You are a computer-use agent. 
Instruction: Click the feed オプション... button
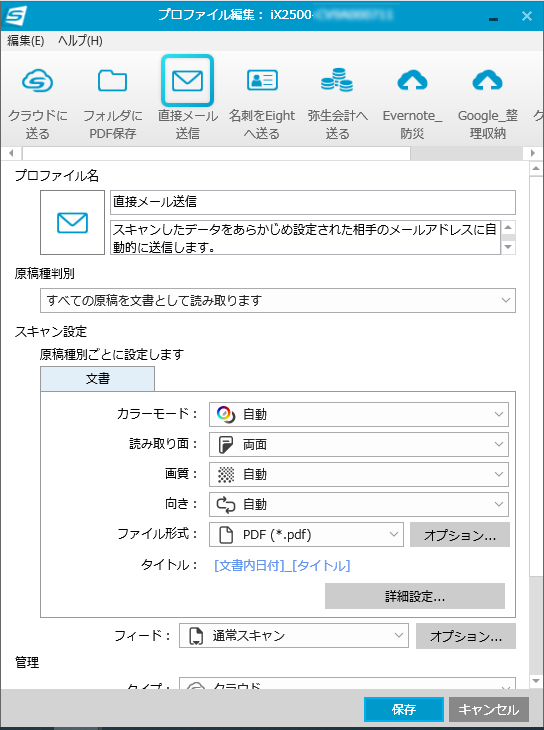click(x=466, y=636)
